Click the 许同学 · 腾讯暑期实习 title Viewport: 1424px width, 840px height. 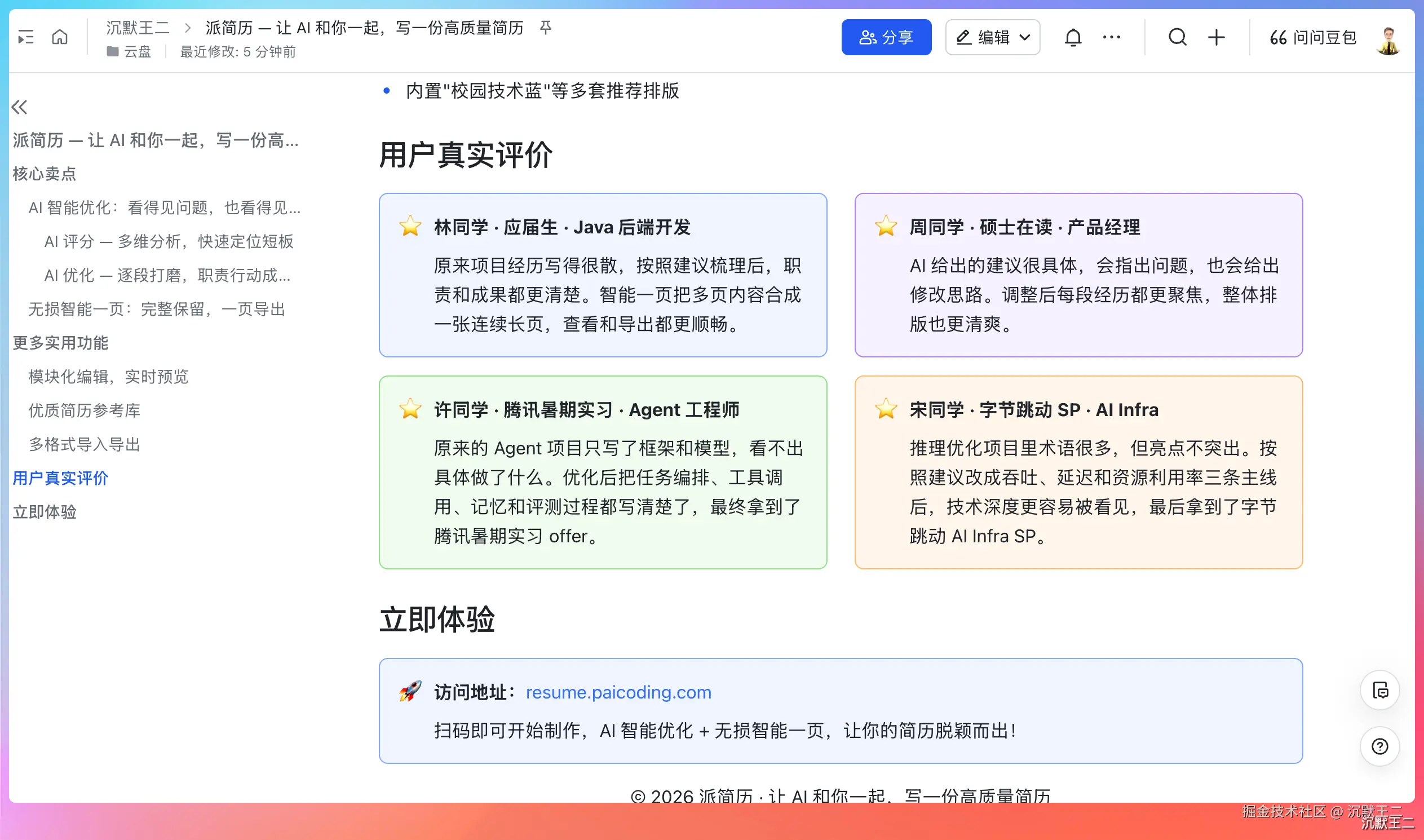587,409
